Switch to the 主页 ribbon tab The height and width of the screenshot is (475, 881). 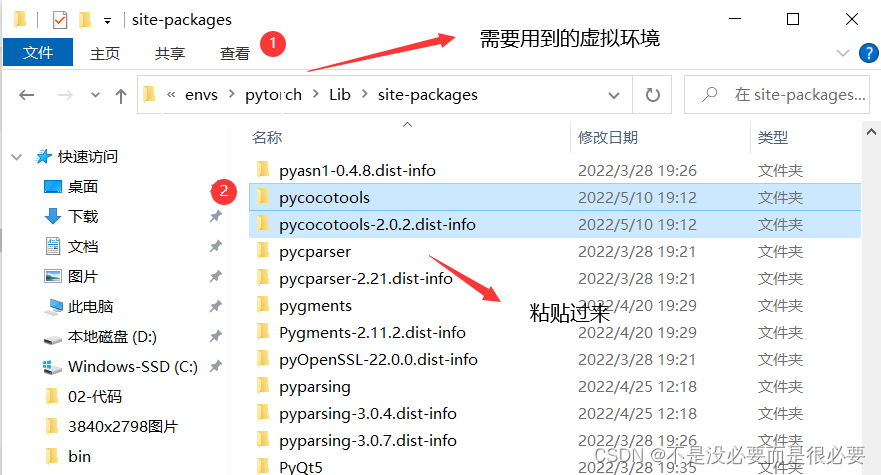point(105,53)
